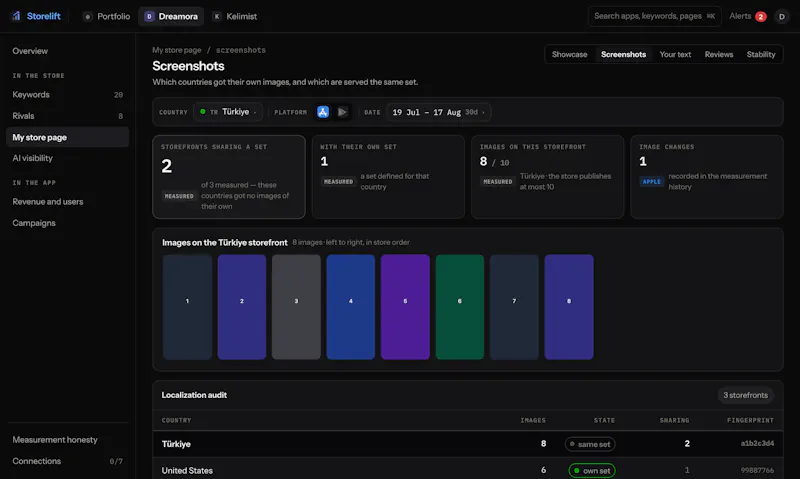The width and height of the screenshot is (800, 479).
Task: Open screenshot thumbnail 2
Action: click(242, 307)
